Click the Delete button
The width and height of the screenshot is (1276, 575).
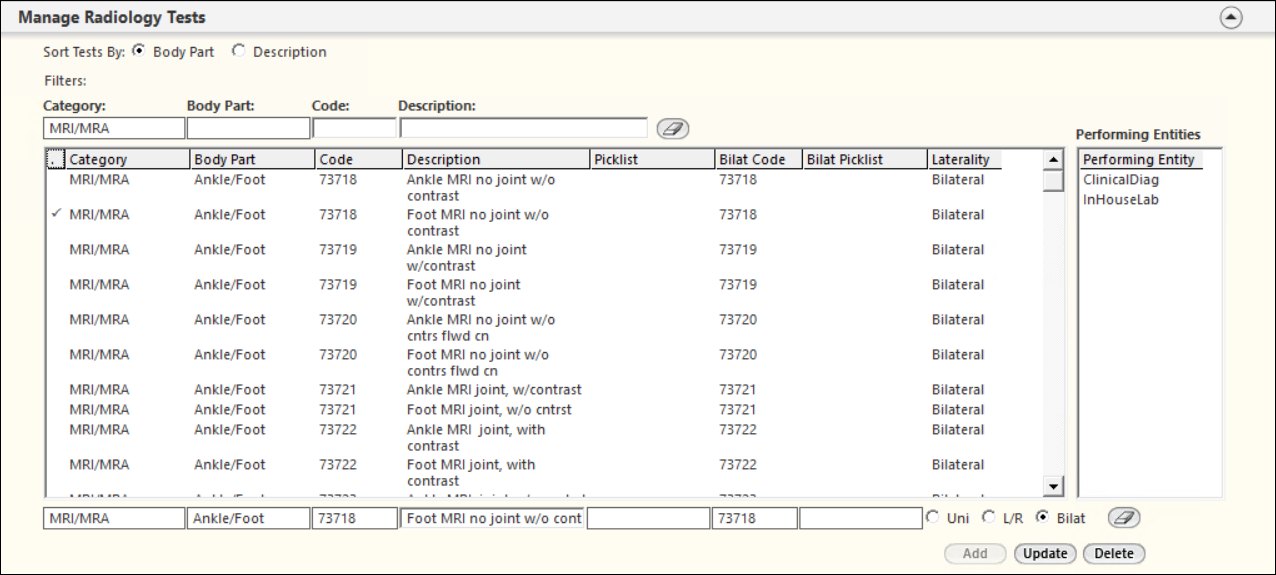[1114, 553]
